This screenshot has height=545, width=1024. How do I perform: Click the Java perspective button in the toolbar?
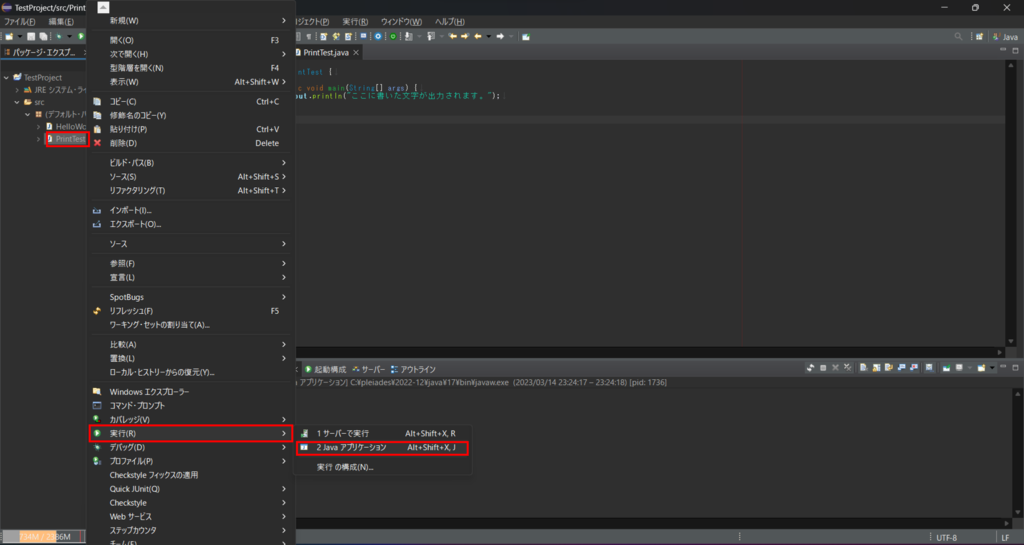point(1004,37)
